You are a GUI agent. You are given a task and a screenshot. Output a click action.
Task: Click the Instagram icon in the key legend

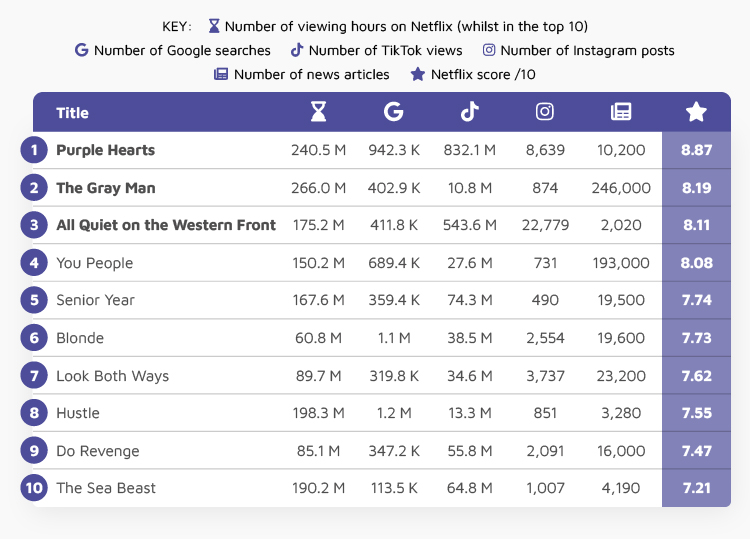[489, 50]
